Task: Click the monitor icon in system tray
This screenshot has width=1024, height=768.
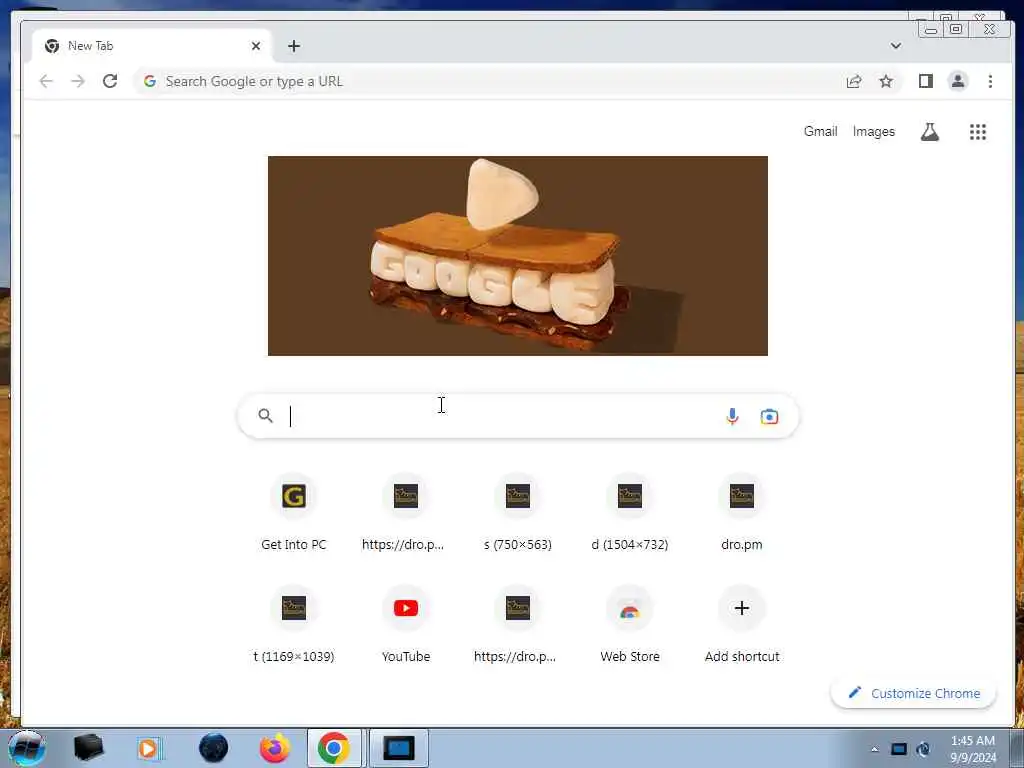Action: point(899,749)
